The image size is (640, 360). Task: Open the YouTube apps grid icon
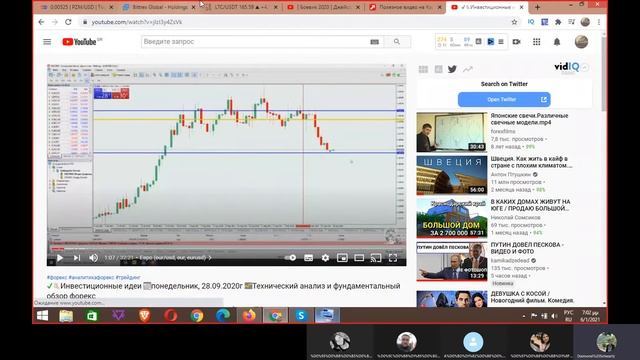[x=536, y=42]
